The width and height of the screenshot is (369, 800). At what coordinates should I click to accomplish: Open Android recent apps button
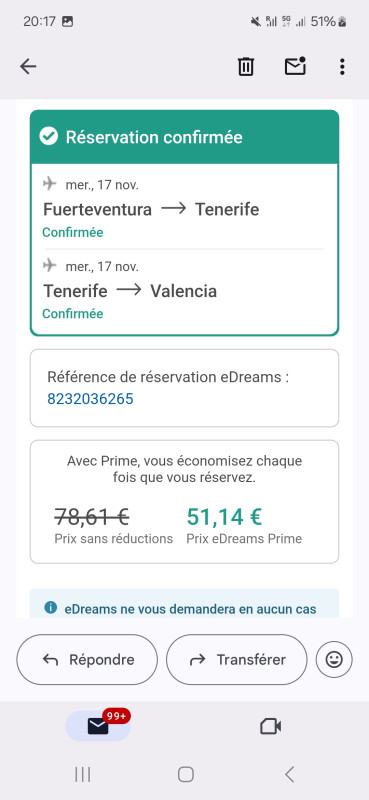pos(83,774)
